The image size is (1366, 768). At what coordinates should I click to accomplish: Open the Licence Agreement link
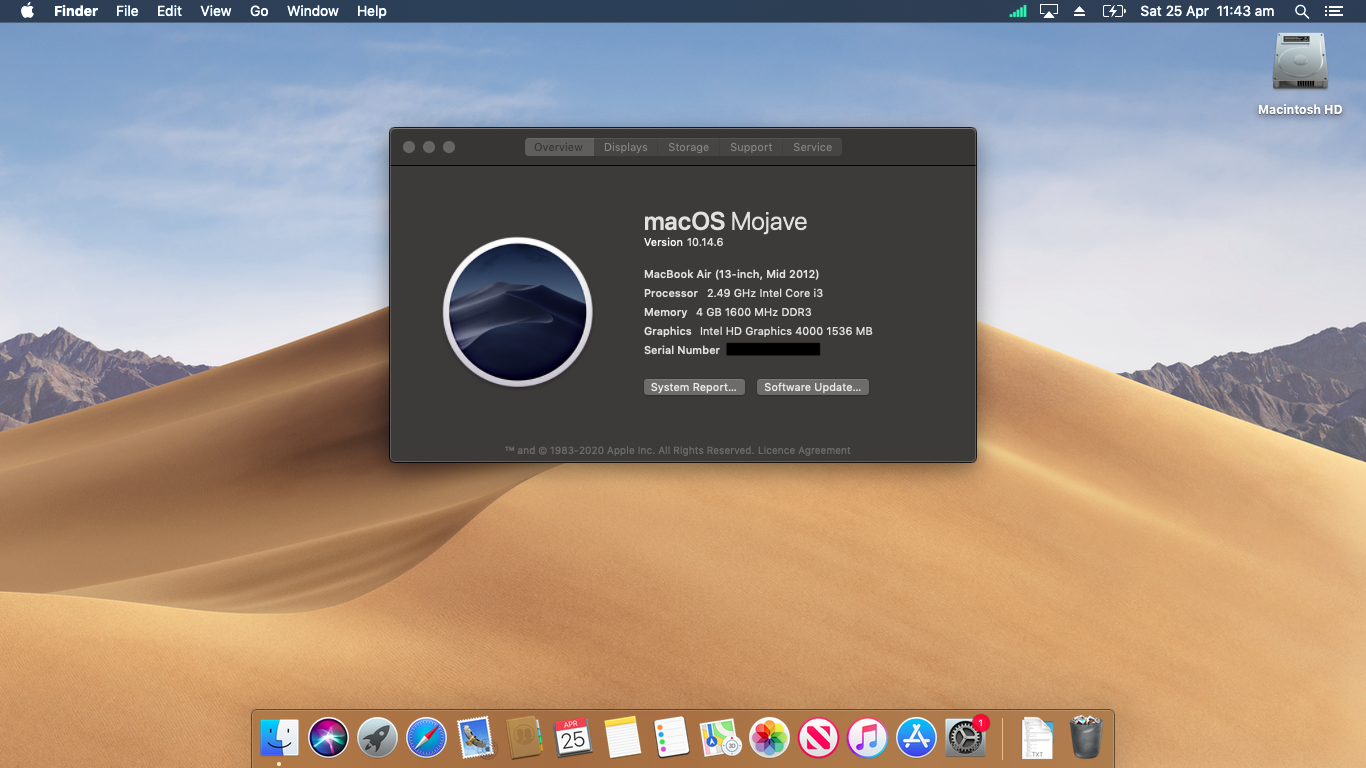click(x=804, y=451)
